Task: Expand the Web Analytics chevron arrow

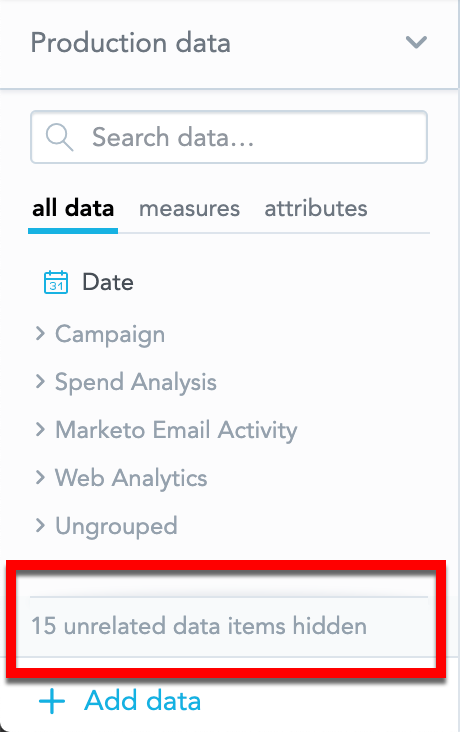Action: pos(40,477)
